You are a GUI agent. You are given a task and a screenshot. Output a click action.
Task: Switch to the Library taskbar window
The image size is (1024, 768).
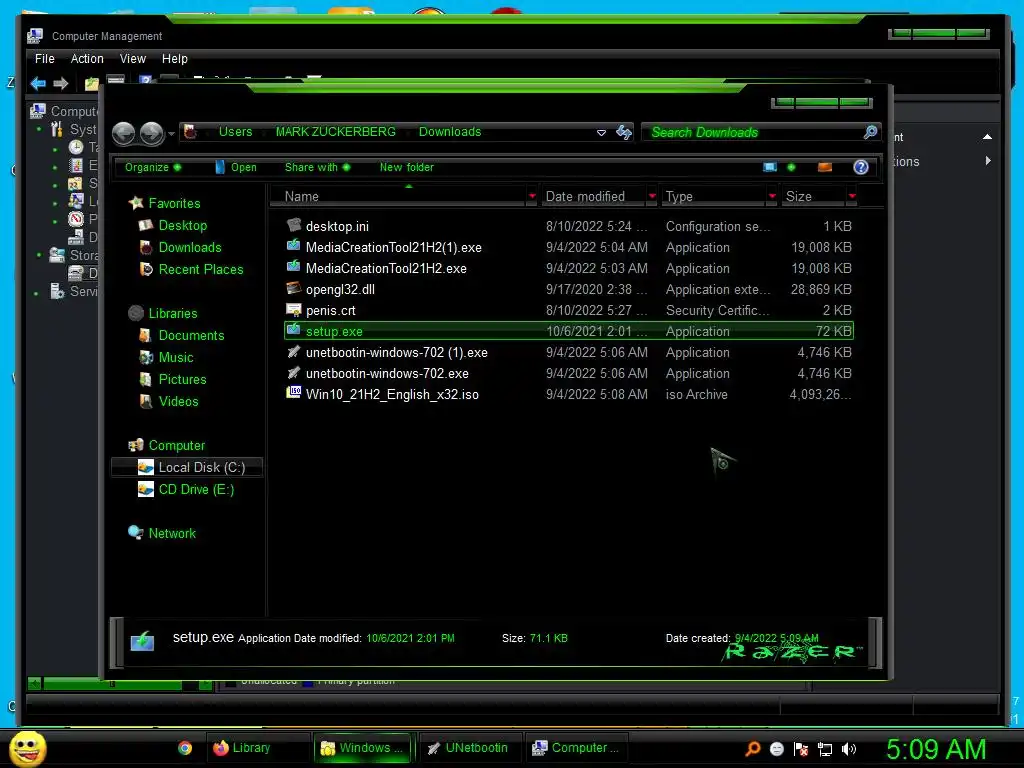(x=258, y=748)
